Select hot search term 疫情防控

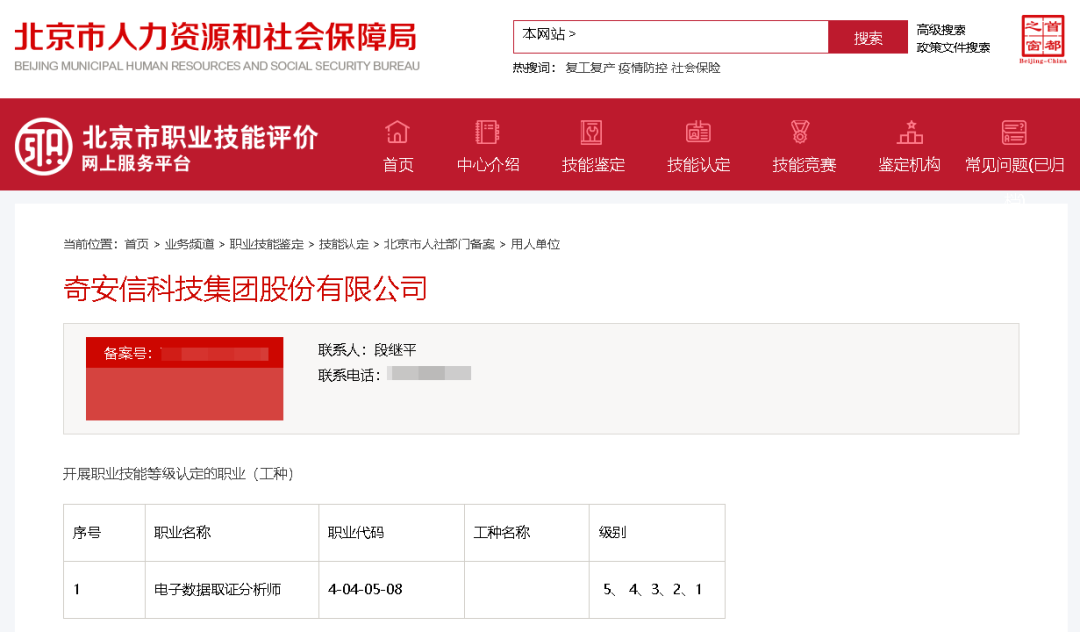(x=642, y=68)
